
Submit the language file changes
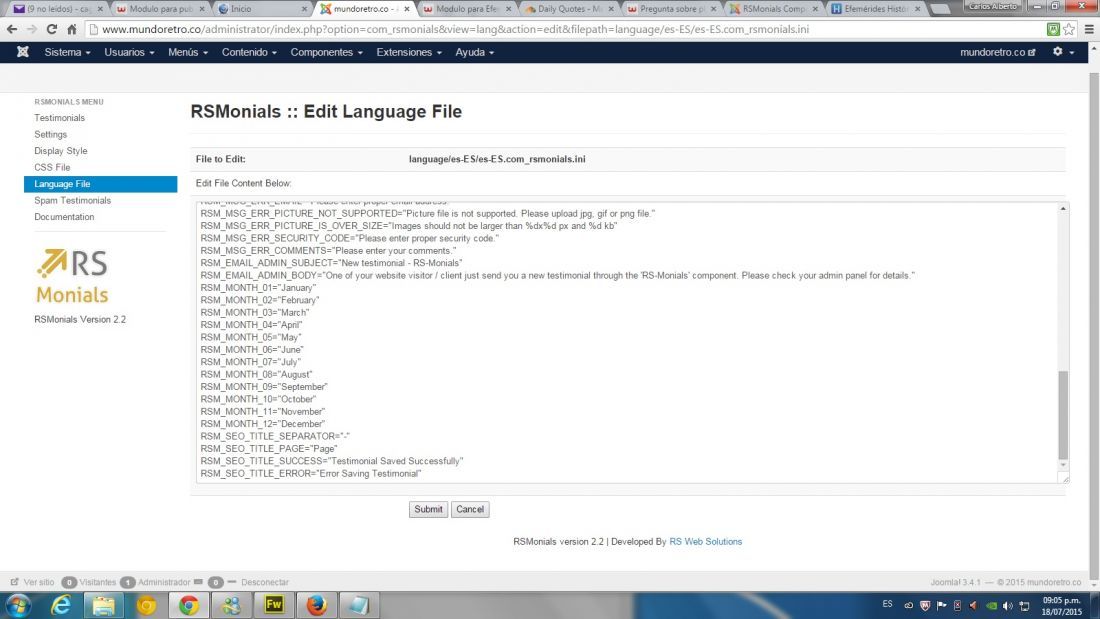coord(428,510)
